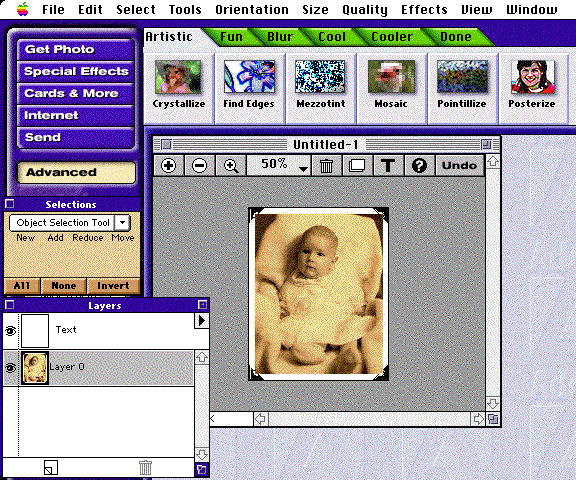Click the Undo button

(459, 166)
